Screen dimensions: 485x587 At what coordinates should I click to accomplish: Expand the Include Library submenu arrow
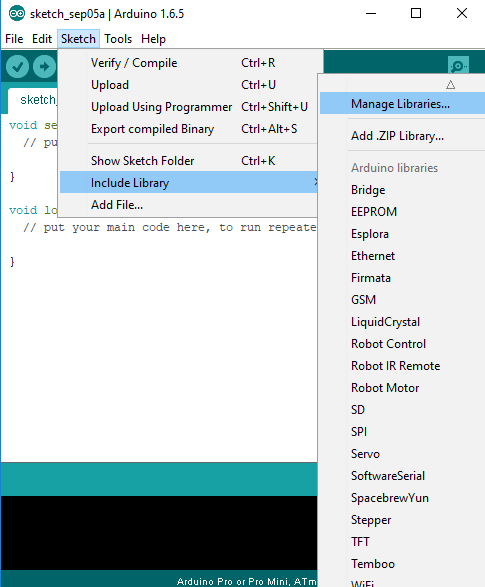[315, 182]
